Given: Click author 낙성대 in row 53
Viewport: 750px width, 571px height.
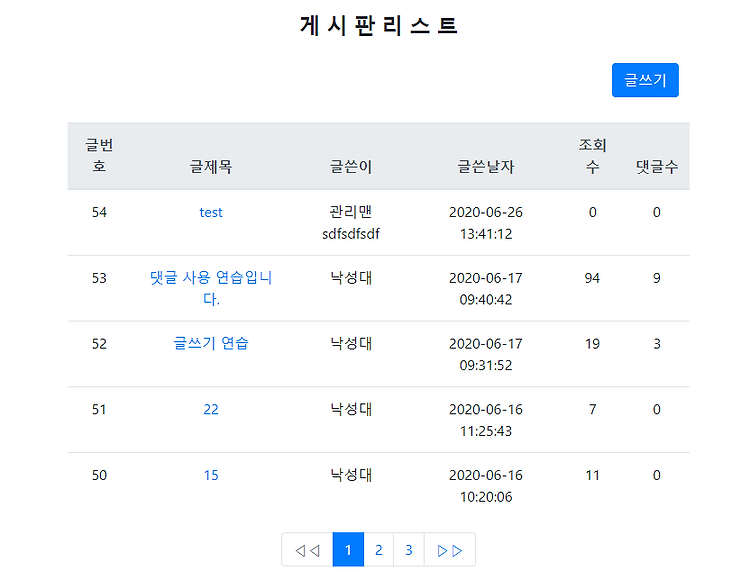Looking at the screenshot, I should tap(351, 278).
